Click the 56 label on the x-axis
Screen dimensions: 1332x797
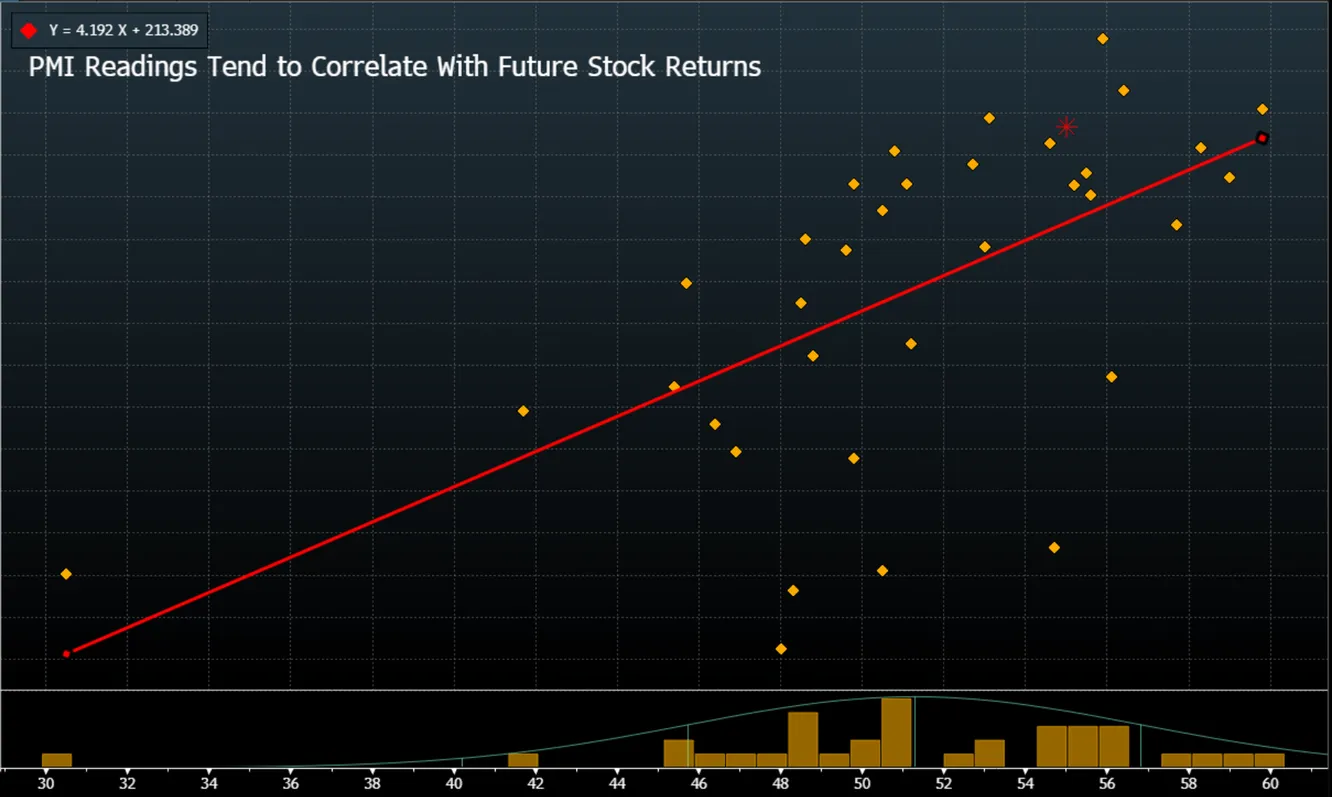point(1107,783)
